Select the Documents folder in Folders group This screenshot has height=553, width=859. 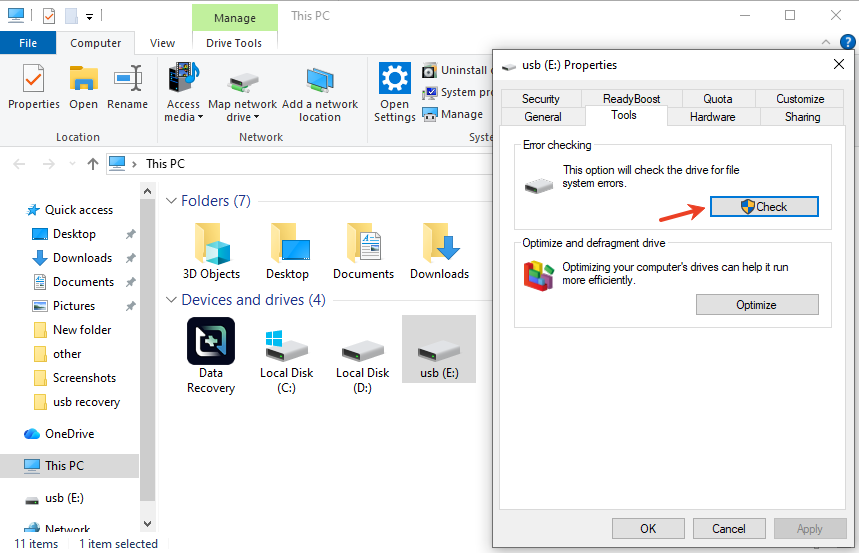point(363,251)
